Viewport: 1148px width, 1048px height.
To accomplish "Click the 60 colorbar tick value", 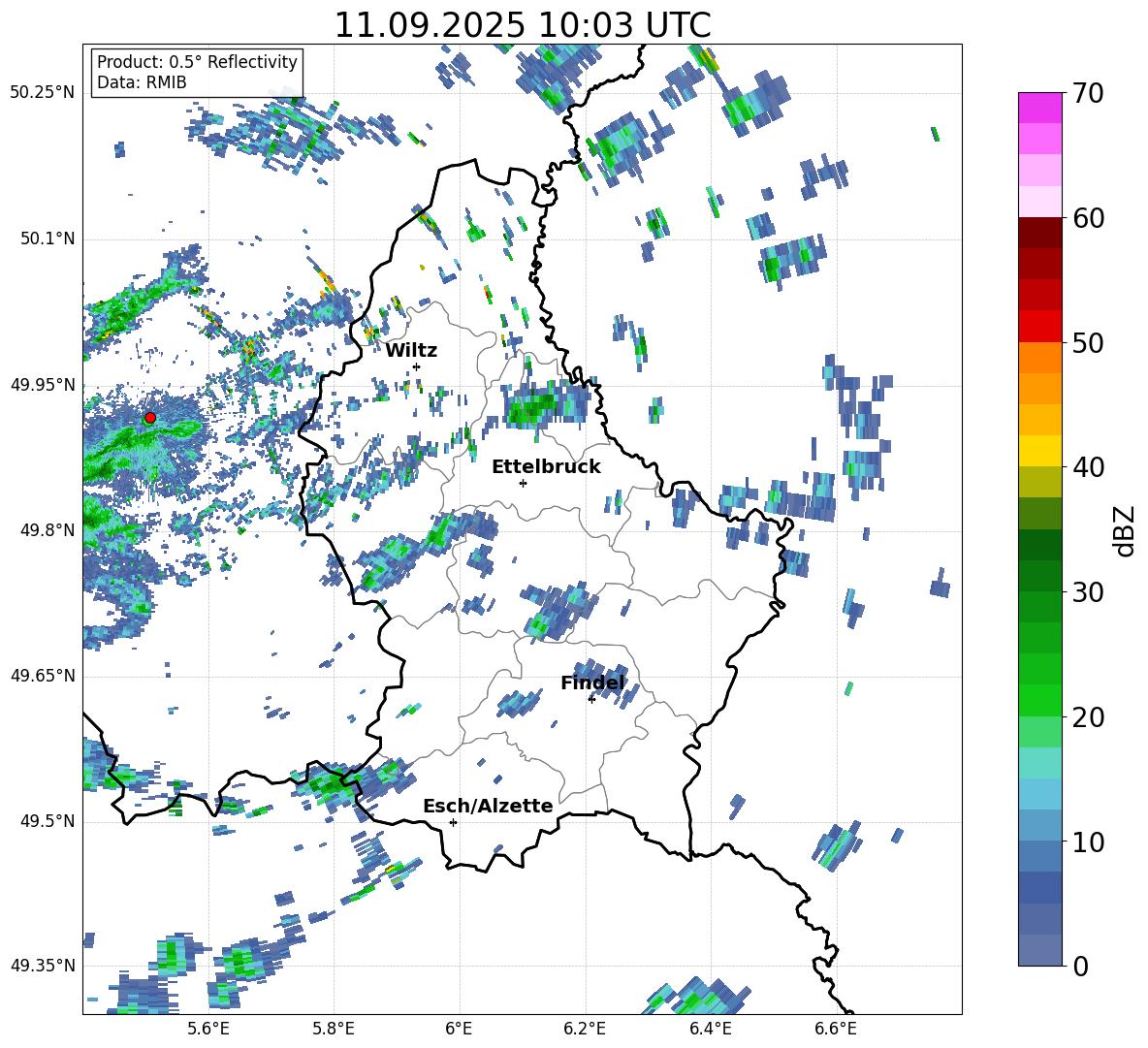I will point(1088,218).
